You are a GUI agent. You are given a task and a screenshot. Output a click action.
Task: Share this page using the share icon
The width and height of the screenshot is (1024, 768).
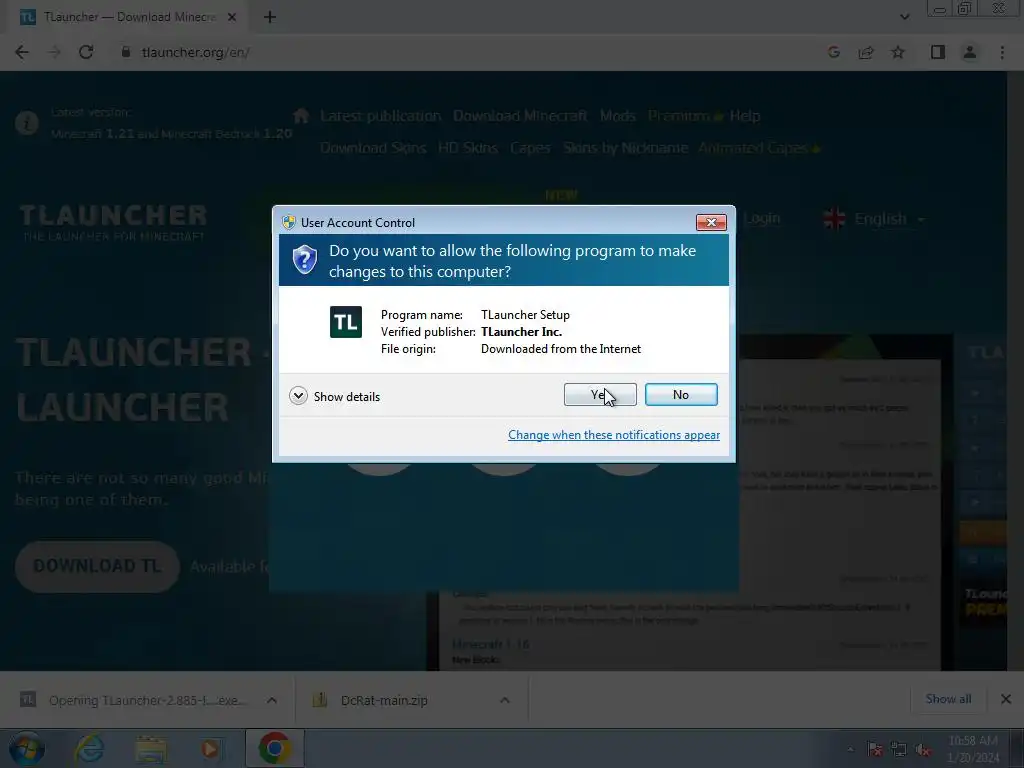866,52
